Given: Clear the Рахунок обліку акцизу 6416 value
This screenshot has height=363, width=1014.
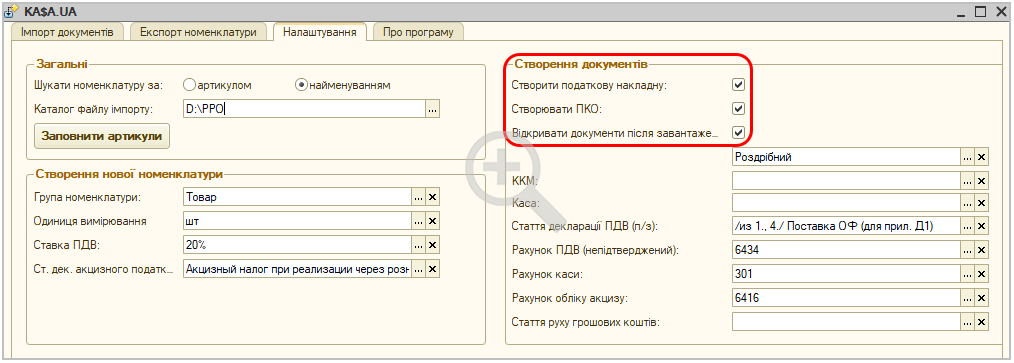Looking at the screenshot, I should point(982,298).
